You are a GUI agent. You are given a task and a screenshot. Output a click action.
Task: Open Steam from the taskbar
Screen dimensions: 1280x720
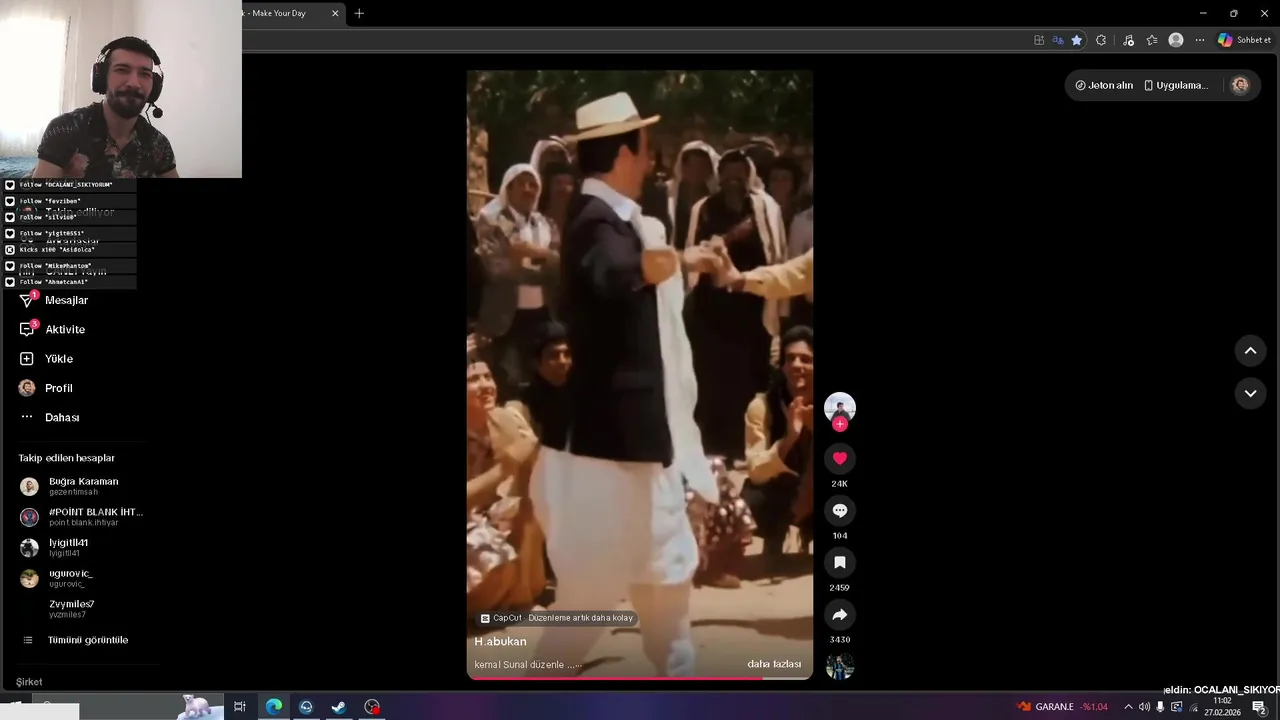339,707
